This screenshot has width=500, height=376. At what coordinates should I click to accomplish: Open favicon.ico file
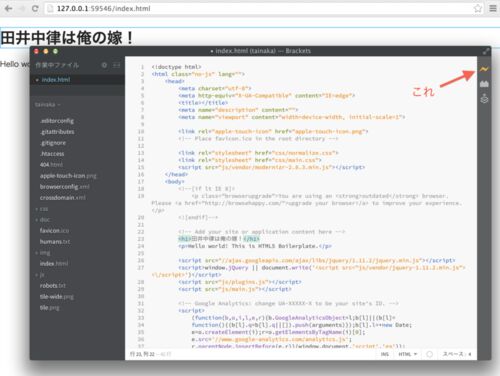(54, 231)
